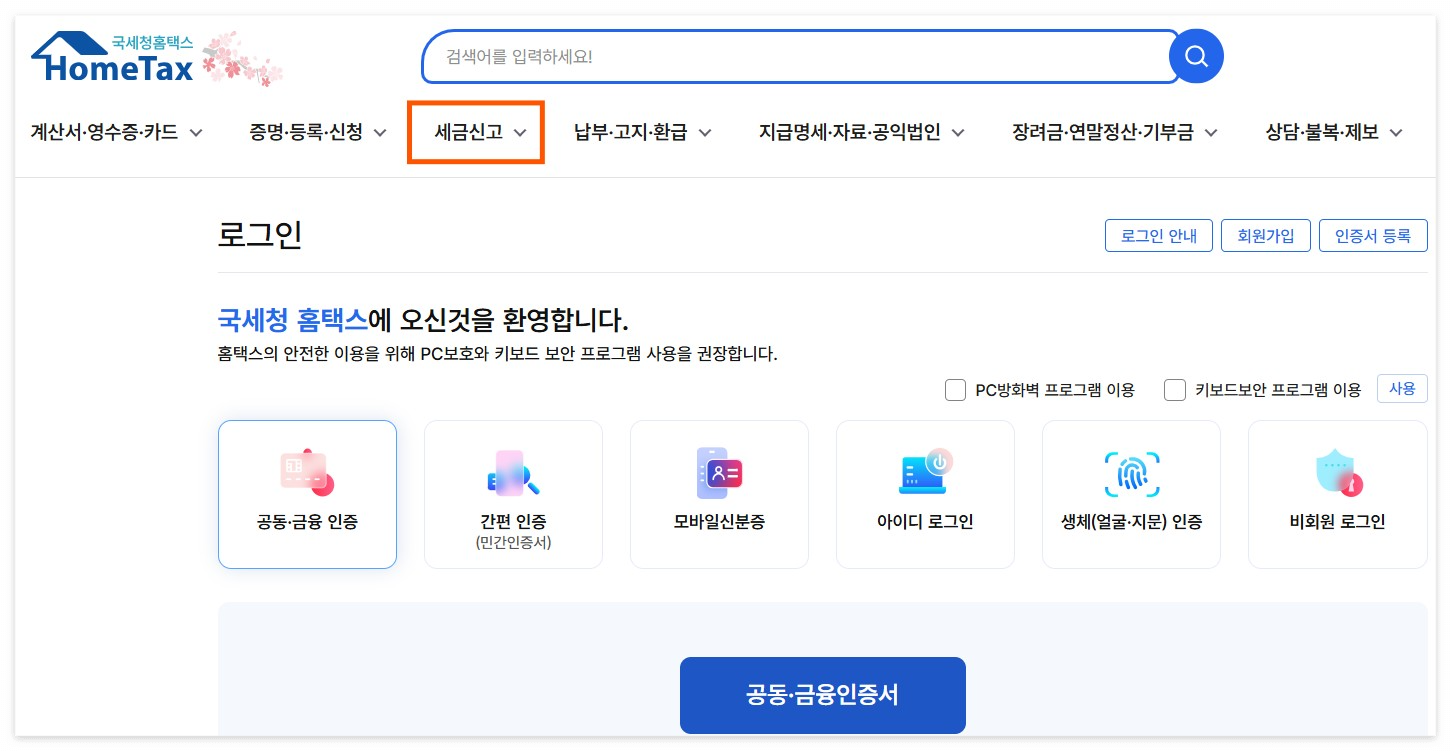
Task: Click the 공동·금융 인증 label text
Action: 307,522
